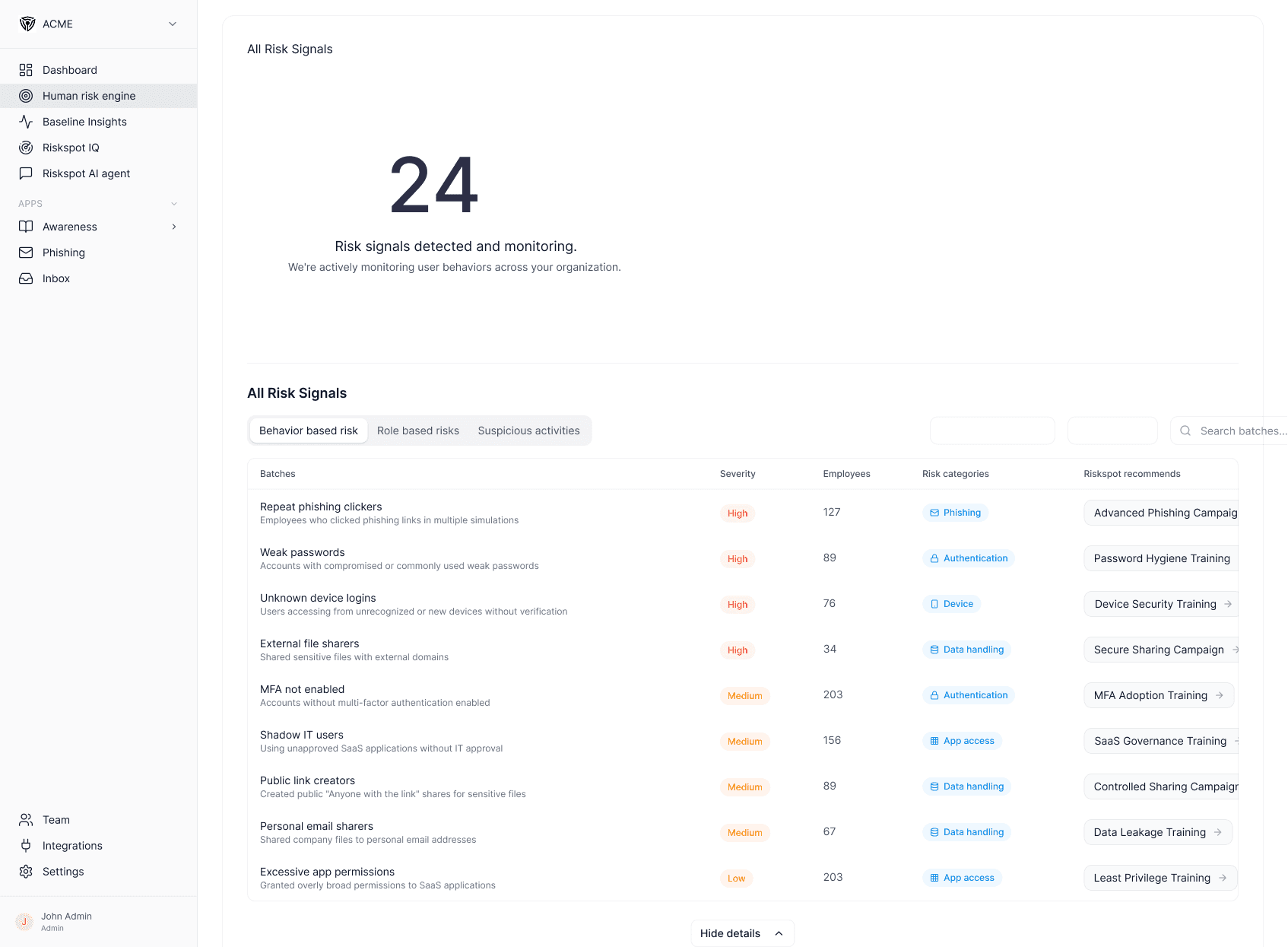The height and width of the screenshot is (947, 1288).
Task: Open Settings with the gear icon
Action: [26, 871]
